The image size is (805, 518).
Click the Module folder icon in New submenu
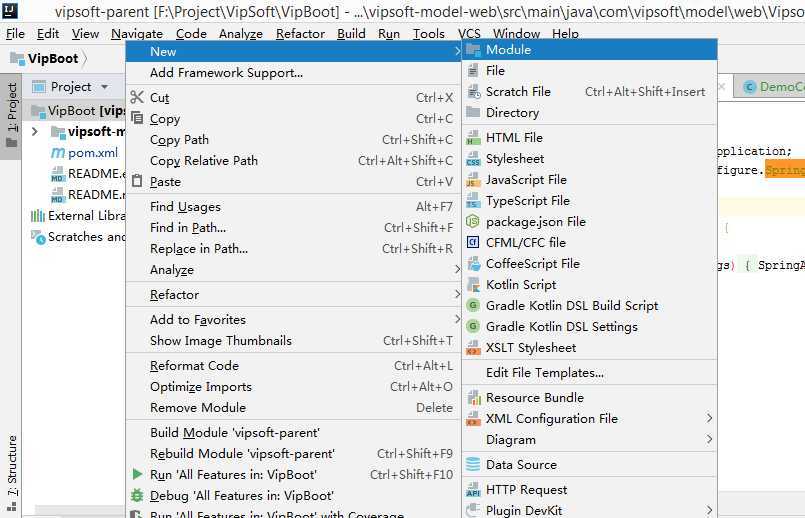[x=473, y=50]
